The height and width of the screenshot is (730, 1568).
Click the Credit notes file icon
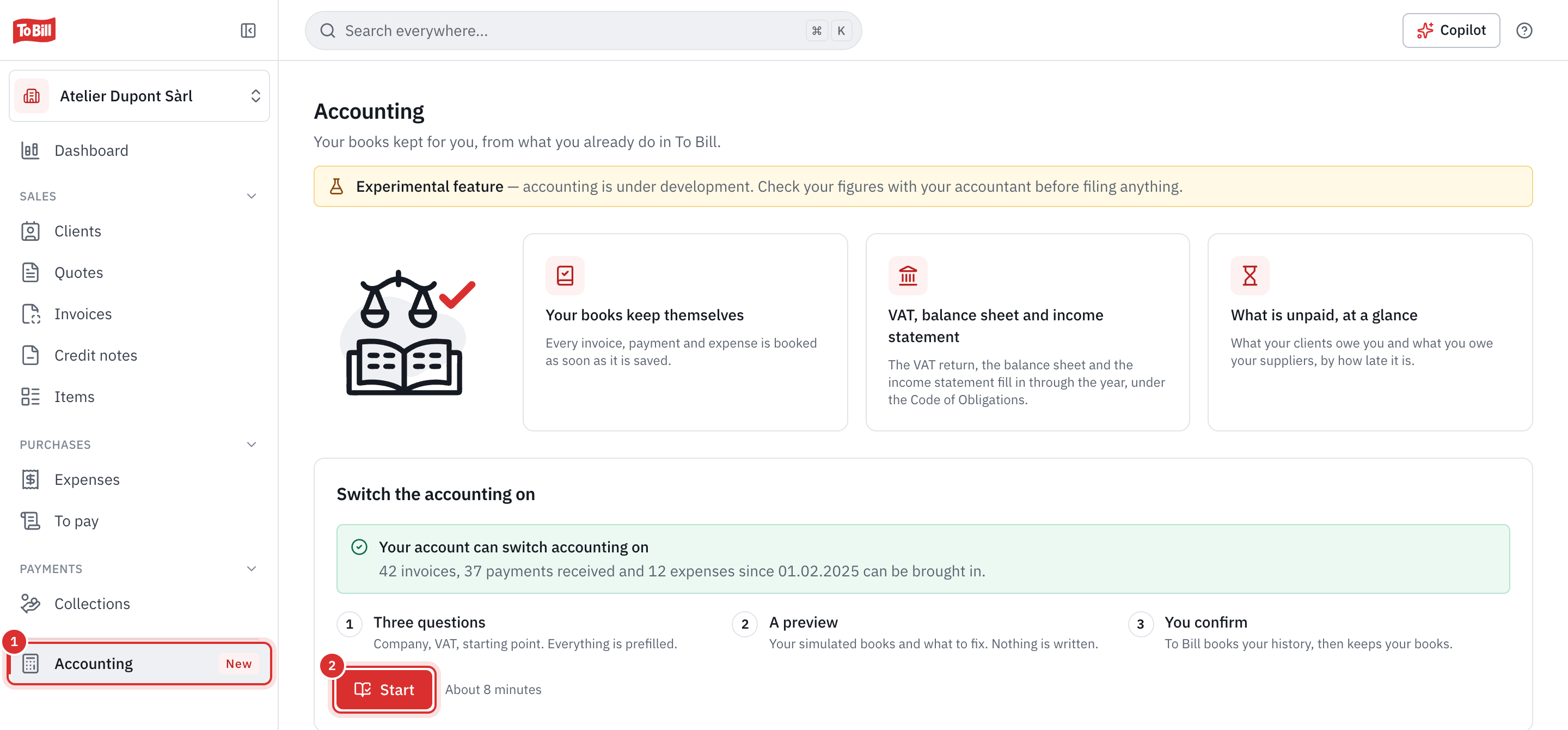[30, 356]
